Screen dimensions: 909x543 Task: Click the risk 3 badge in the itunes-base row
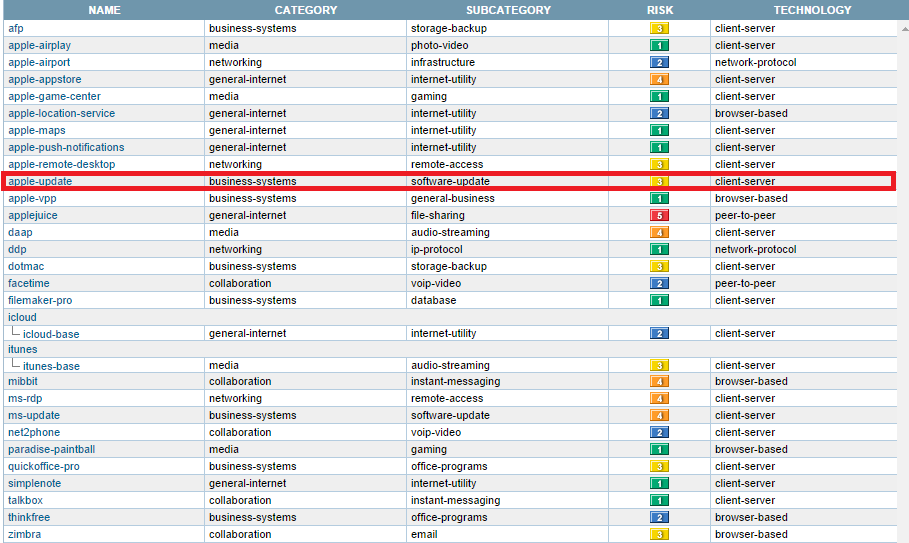pyautogui.click(x=659, y=365)
